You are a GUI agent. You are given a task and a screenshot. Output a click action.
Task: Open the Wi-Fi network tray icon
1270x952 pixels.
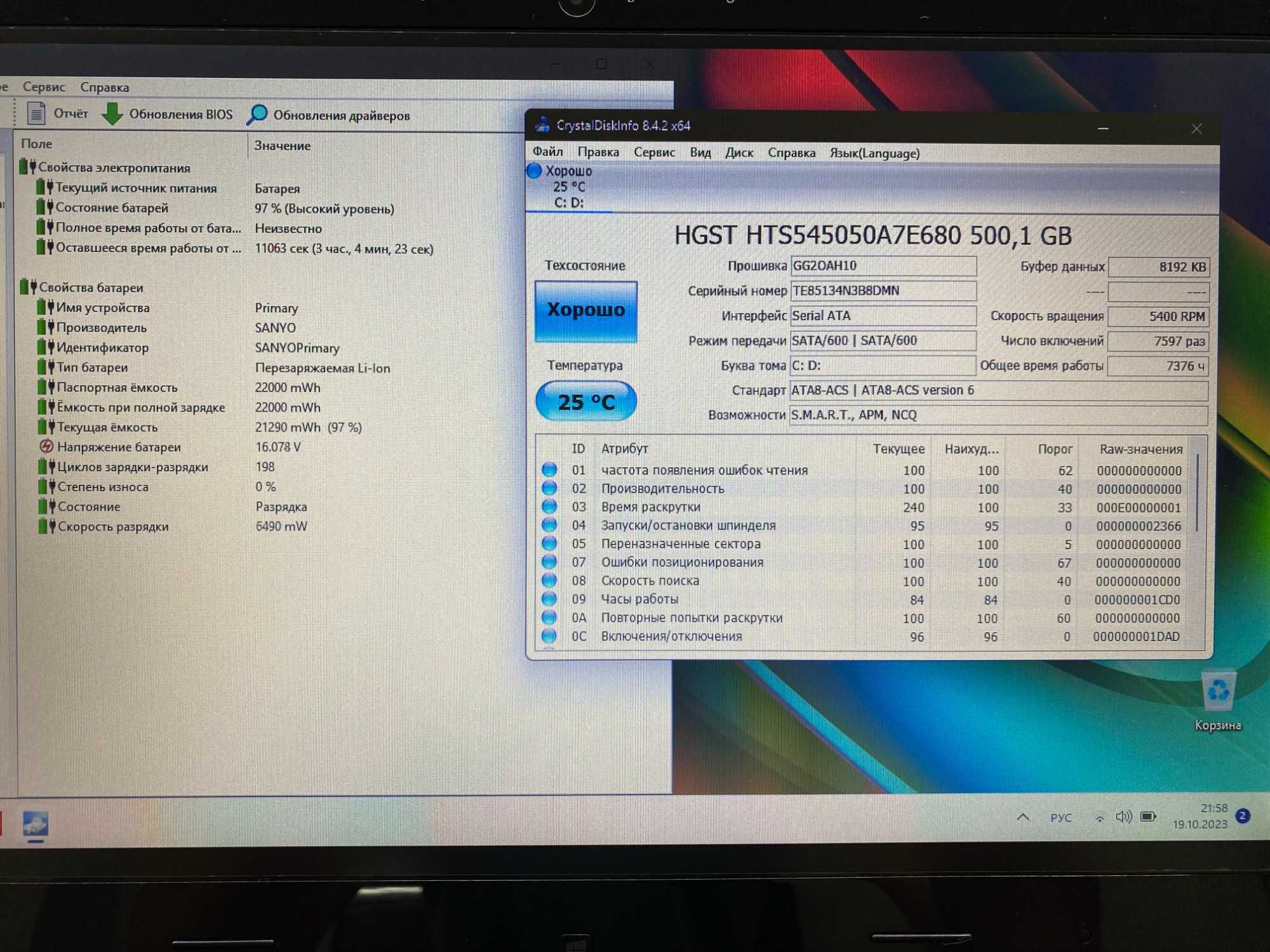[x=1099, y=817]
